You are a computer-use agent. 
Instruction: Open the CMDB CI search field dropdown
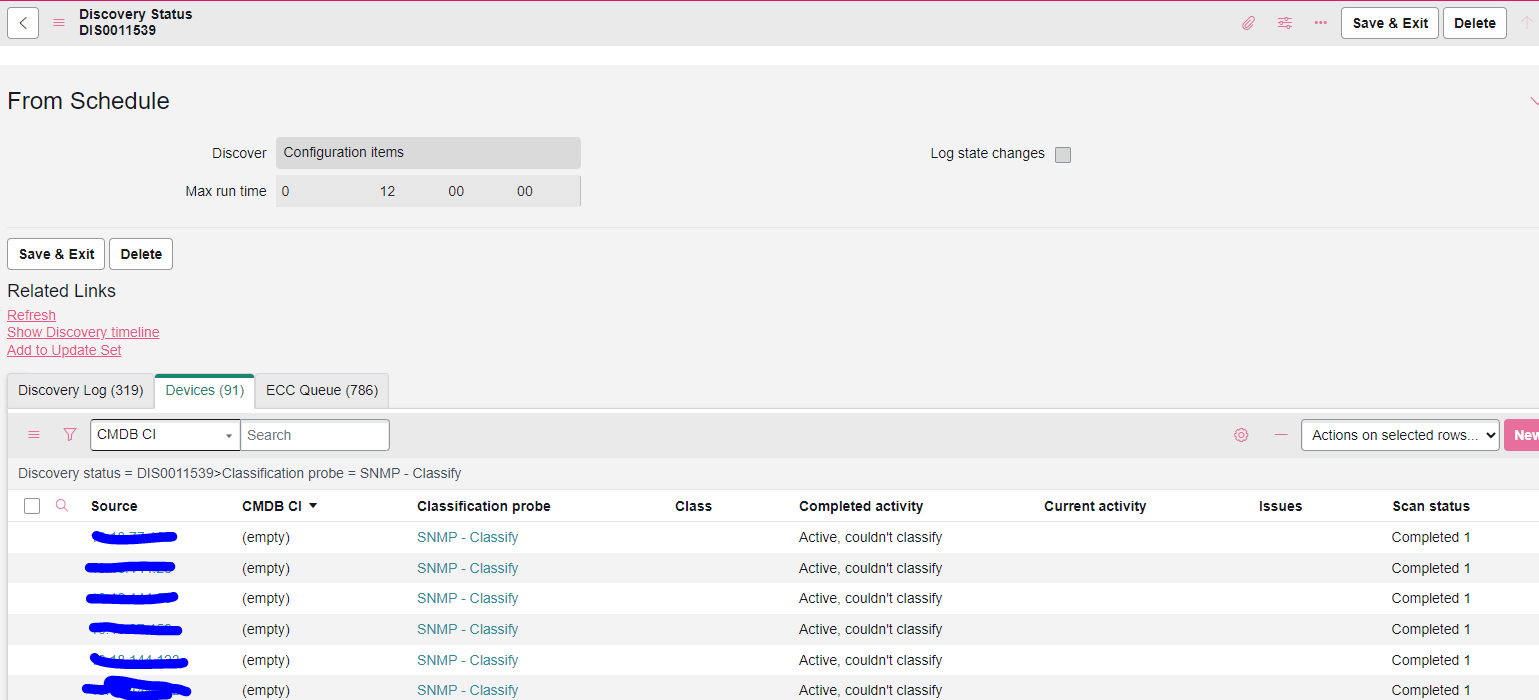pyautogui.click(x=165, y=435)
